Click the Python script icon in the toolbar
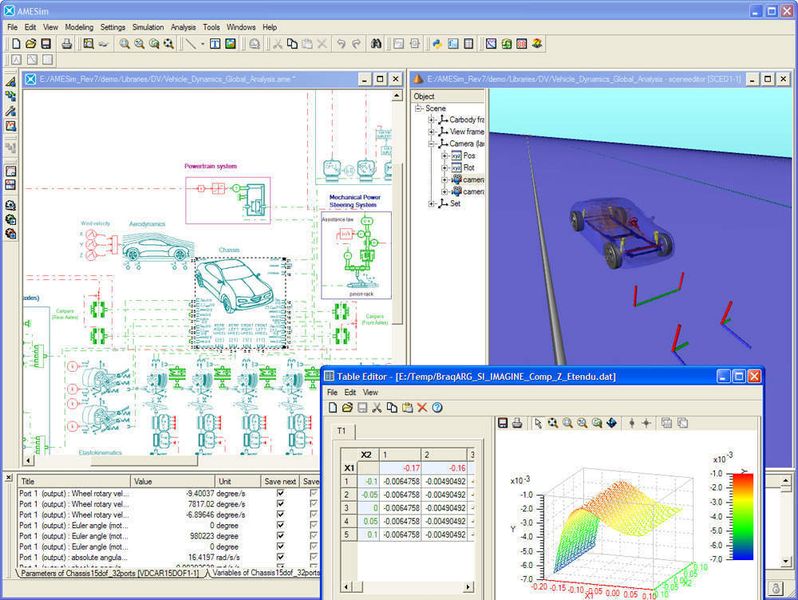The image size is (798, 600). coord(437,44)
